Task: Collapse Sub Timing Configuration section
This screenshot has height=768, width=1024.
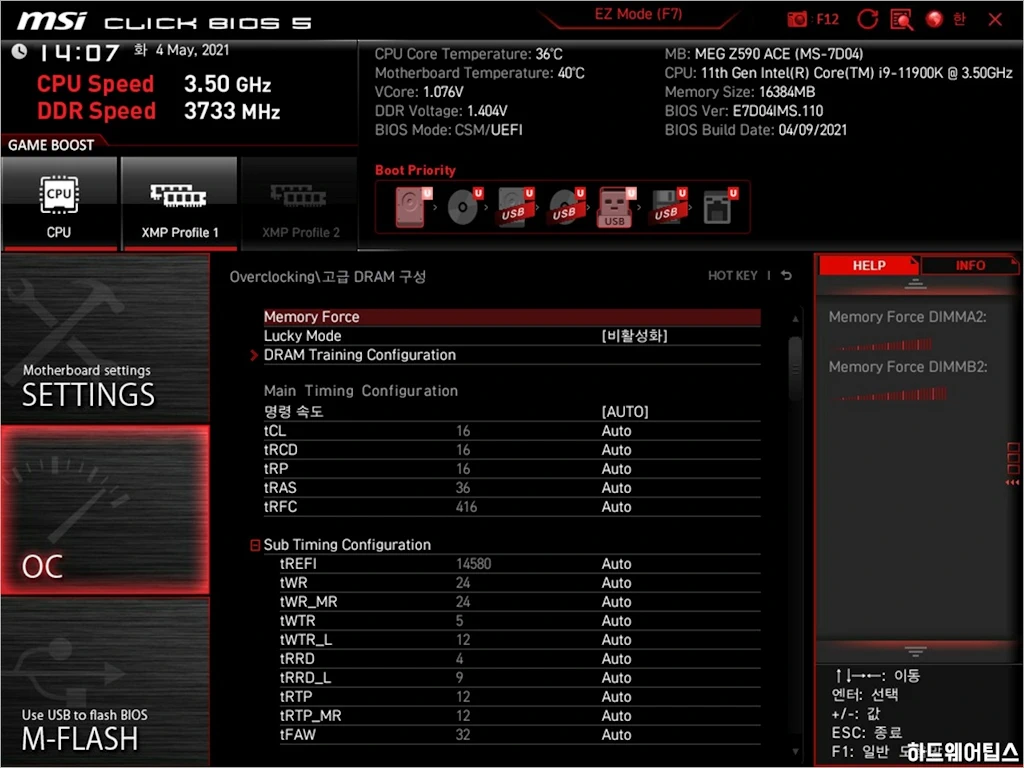Action: tap(255, 545)
